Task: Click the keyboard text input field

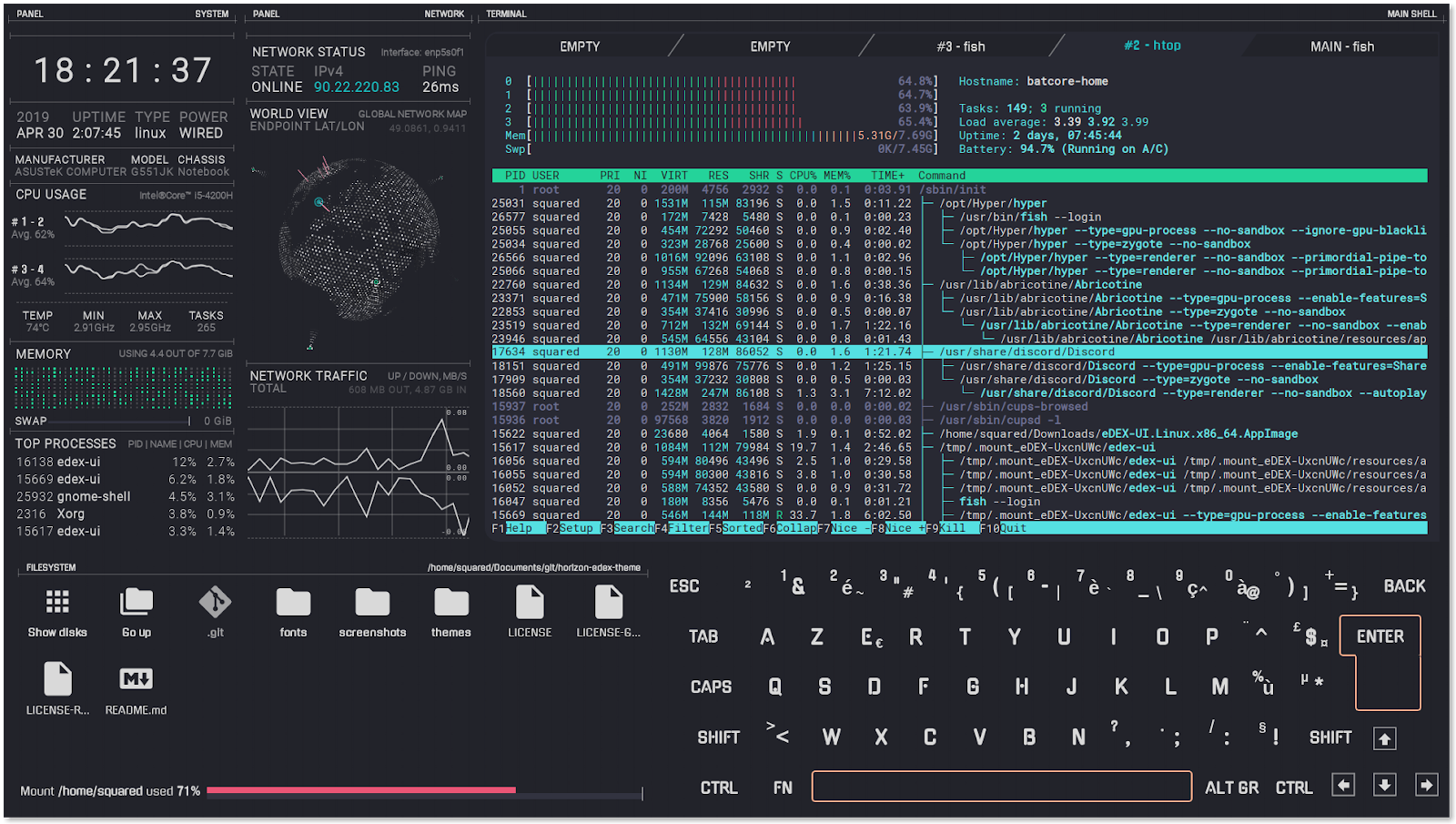Action: click(1001, 785)
